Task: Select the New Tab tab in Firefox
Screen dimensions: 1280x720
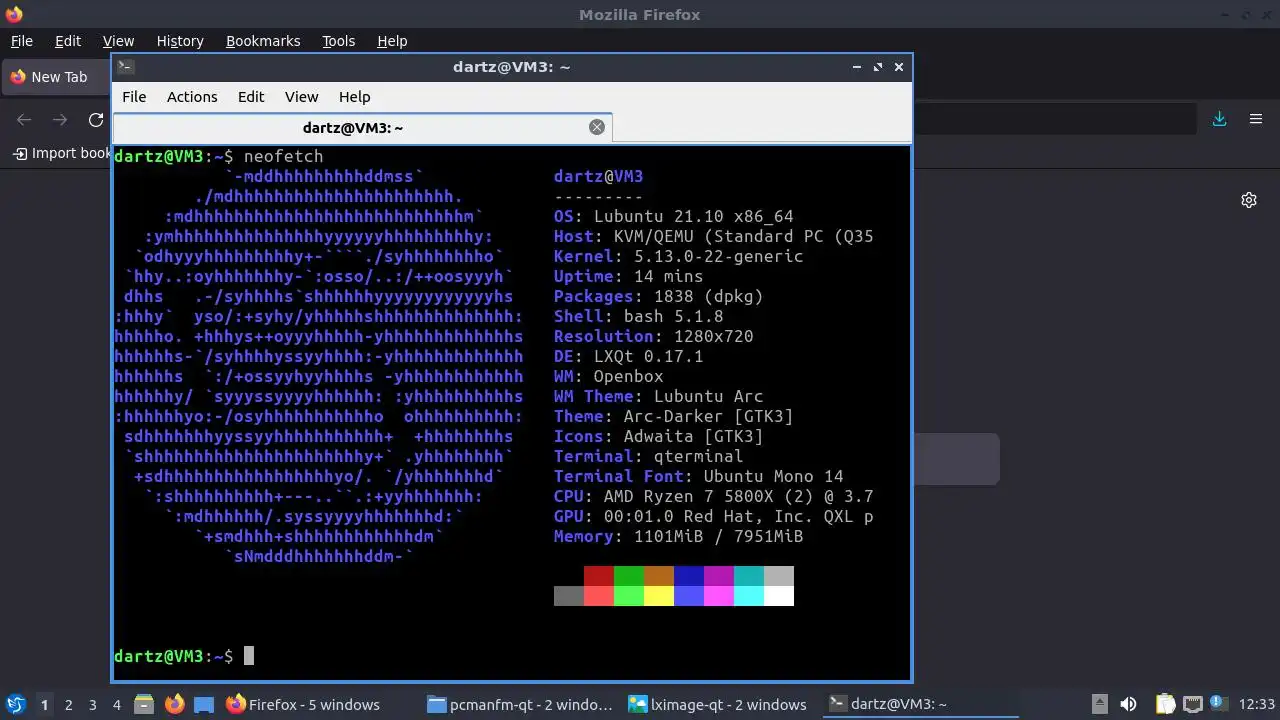Action: pos(56,77)
